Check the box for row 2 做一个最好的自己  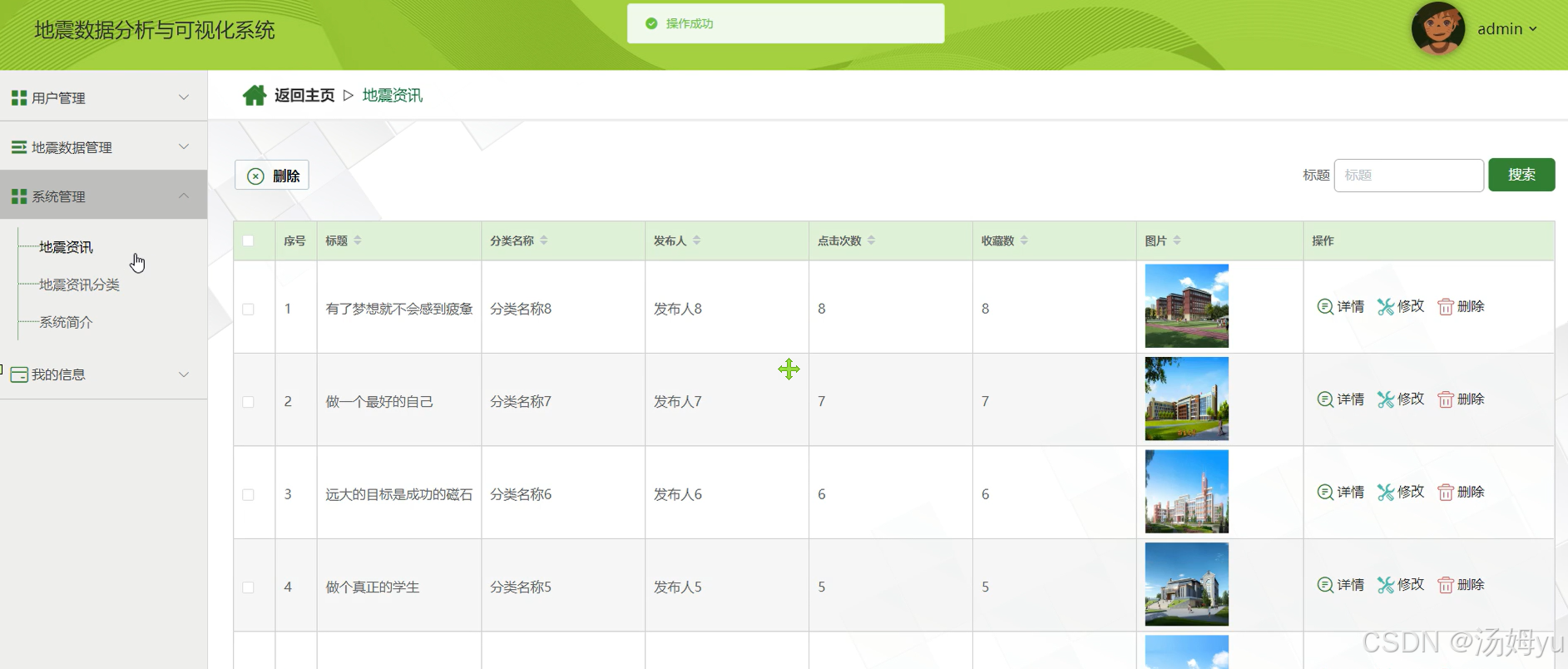pyautogui.click(x=248, y=402)
